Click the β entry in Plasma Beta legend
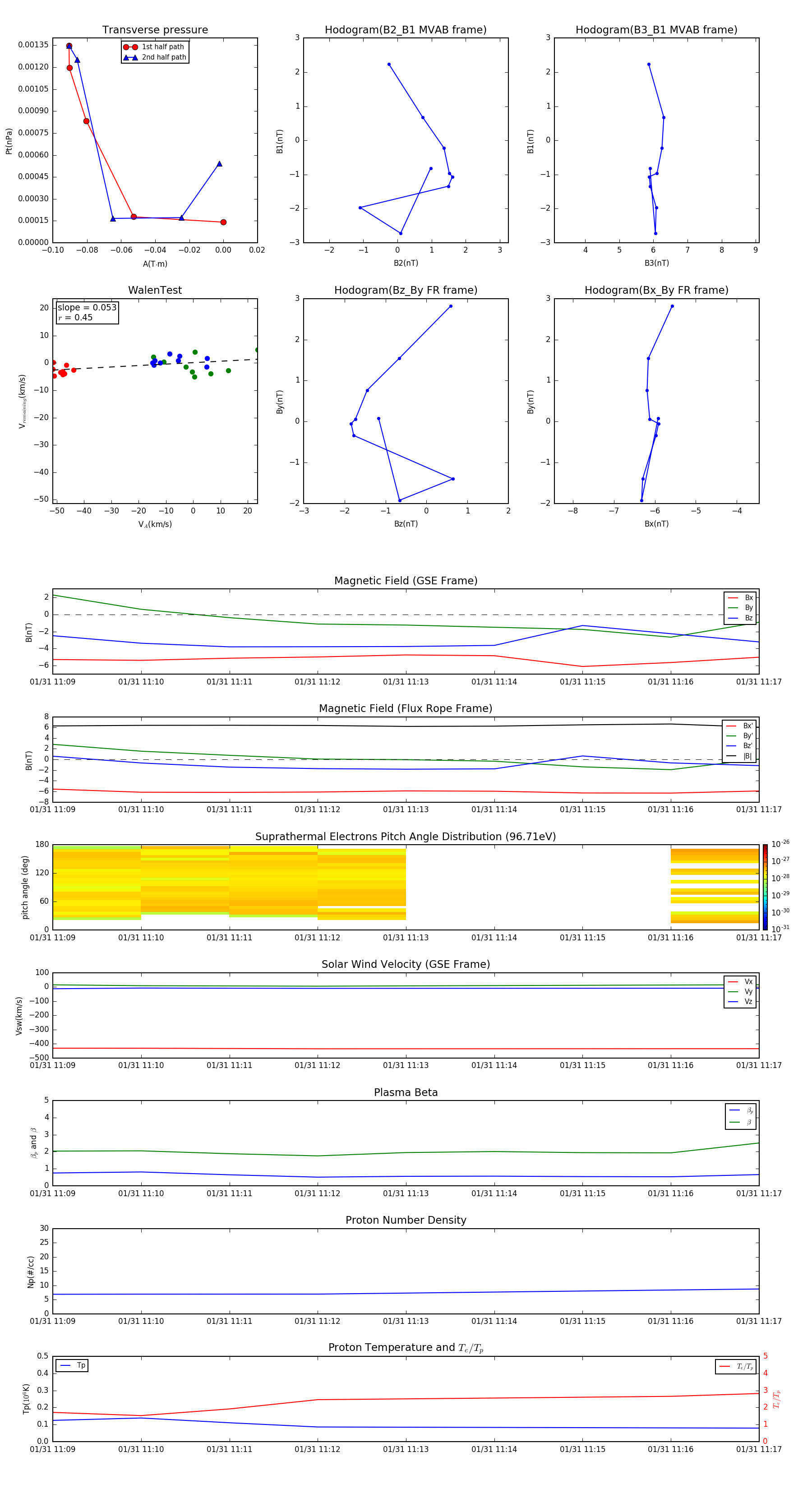812x1489 pixels. coord(741,1122)
